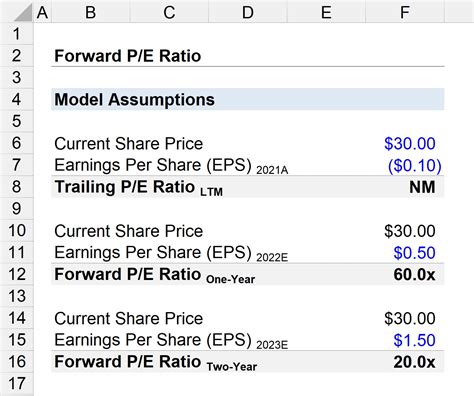Screen dimensions: 474x396
Task: Click 'Earnings Per Share (EPS) 2023E' label
Action: (x=171, y=340)
